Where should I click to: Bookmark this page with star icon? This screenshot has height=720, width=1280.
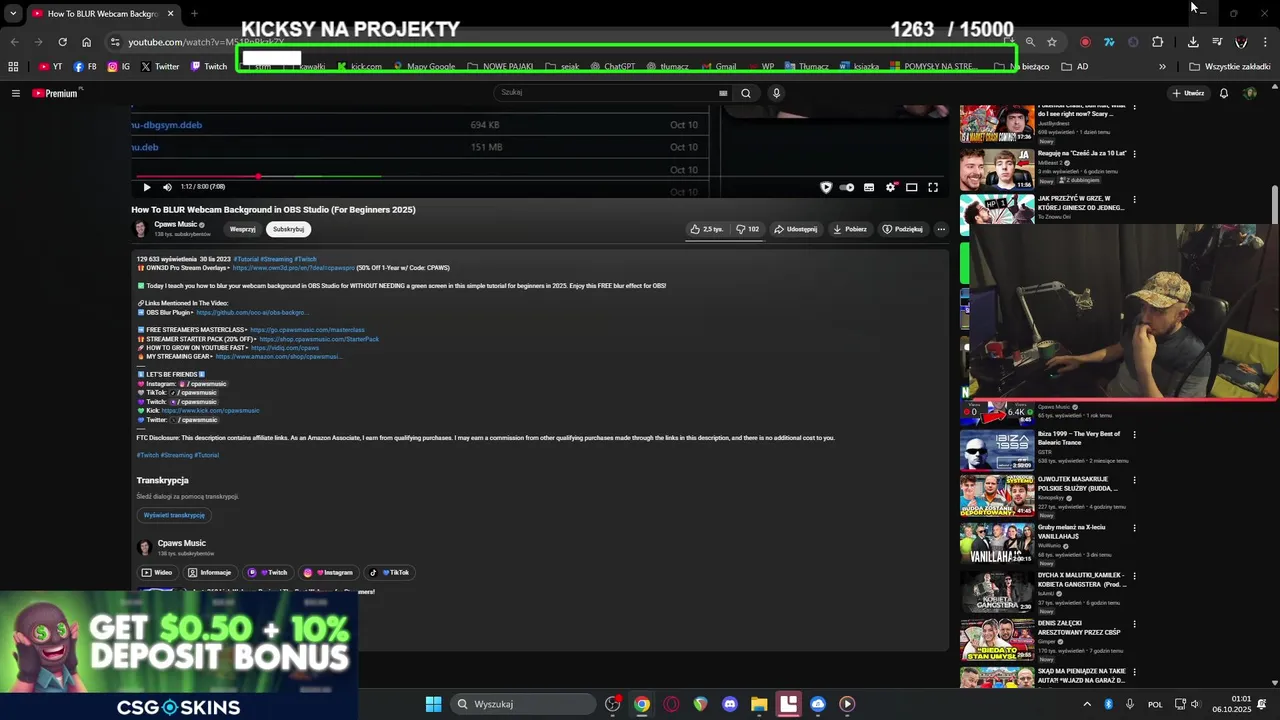point(1052,42)
